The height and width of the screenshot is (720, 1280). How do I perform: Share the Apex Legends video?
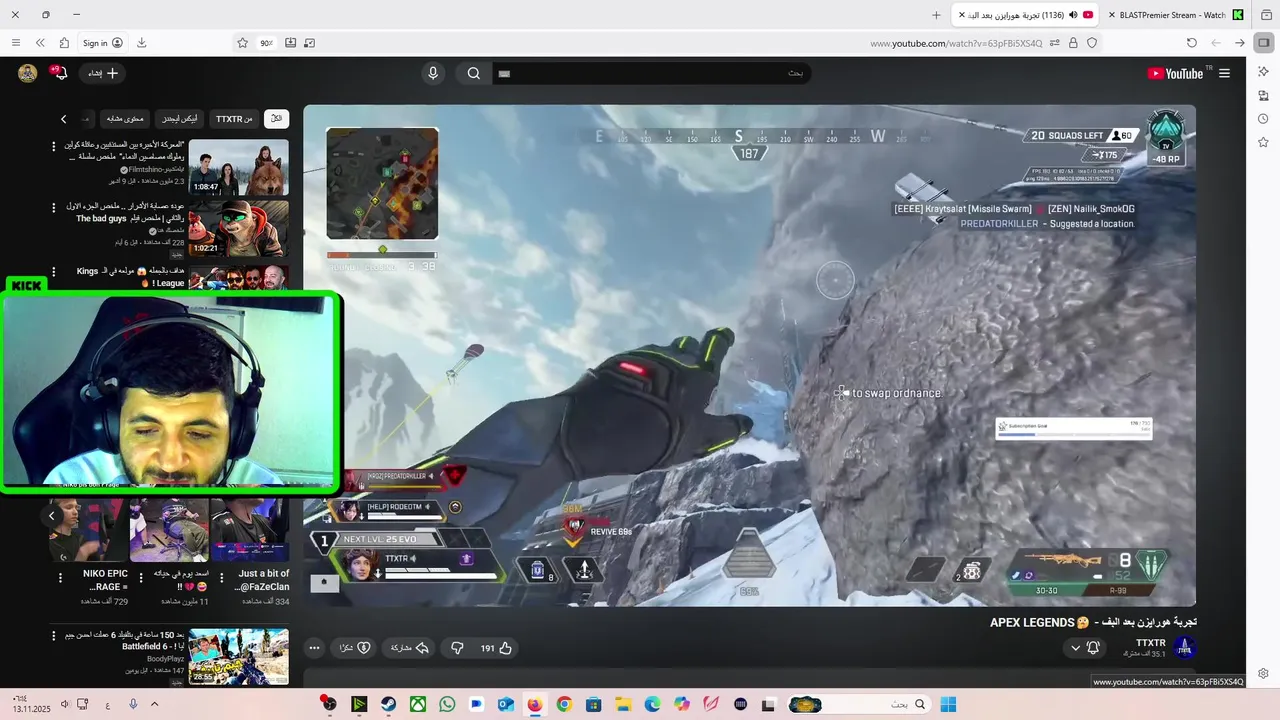[x=409, y=648]
